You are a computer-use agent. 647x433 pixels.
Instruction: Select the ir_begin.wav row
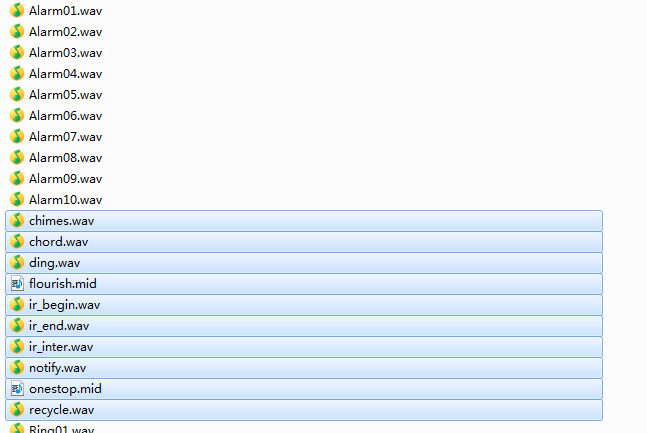point(304,305)
